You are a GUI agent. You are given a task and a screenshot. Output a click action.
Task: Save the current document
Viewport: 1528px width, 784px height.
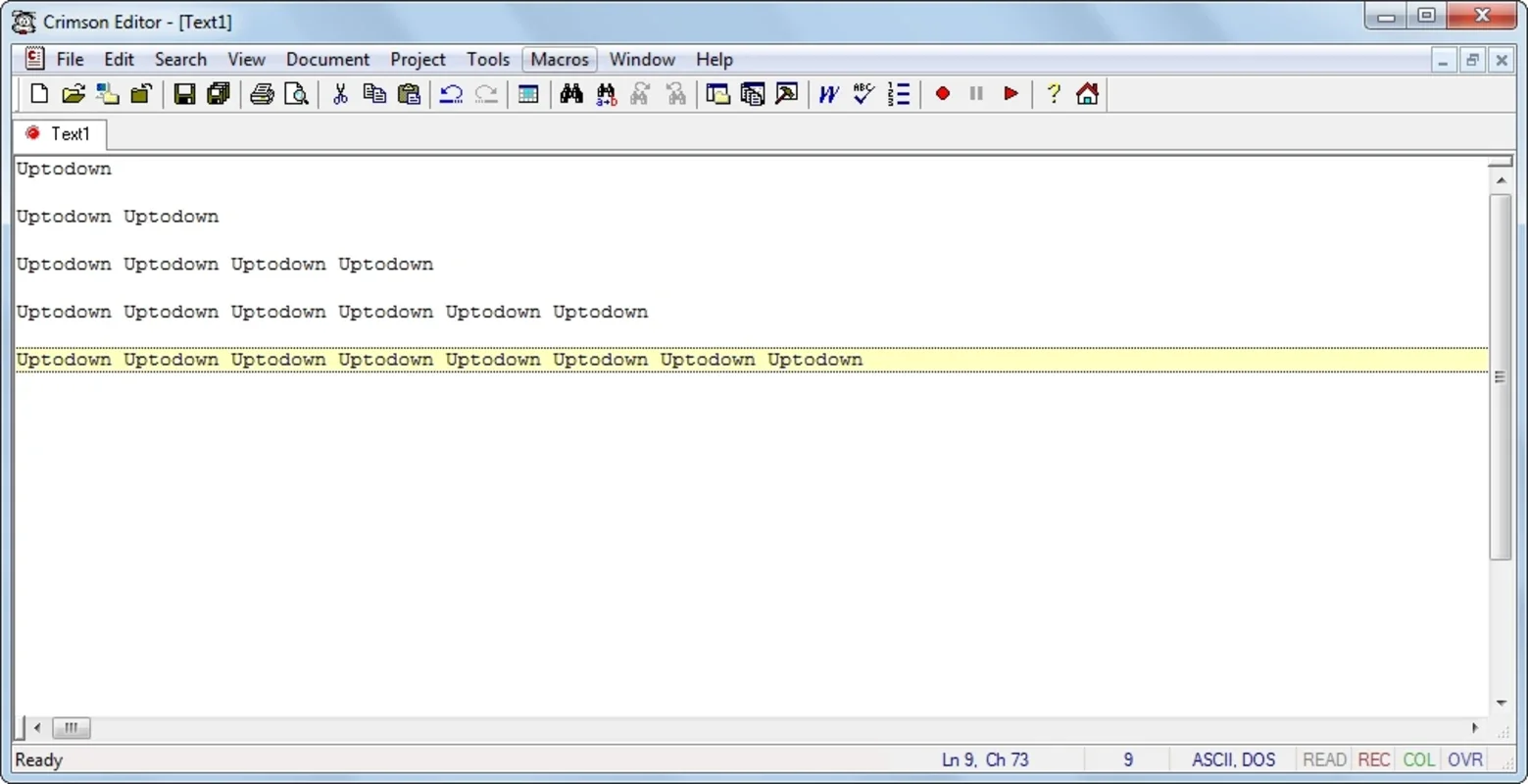tap(184, 94)
